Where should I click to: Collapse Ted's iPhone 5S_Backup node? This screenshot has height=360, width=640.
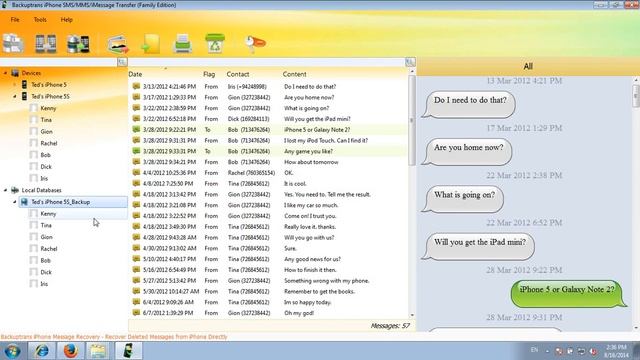[x=15, y=202]
